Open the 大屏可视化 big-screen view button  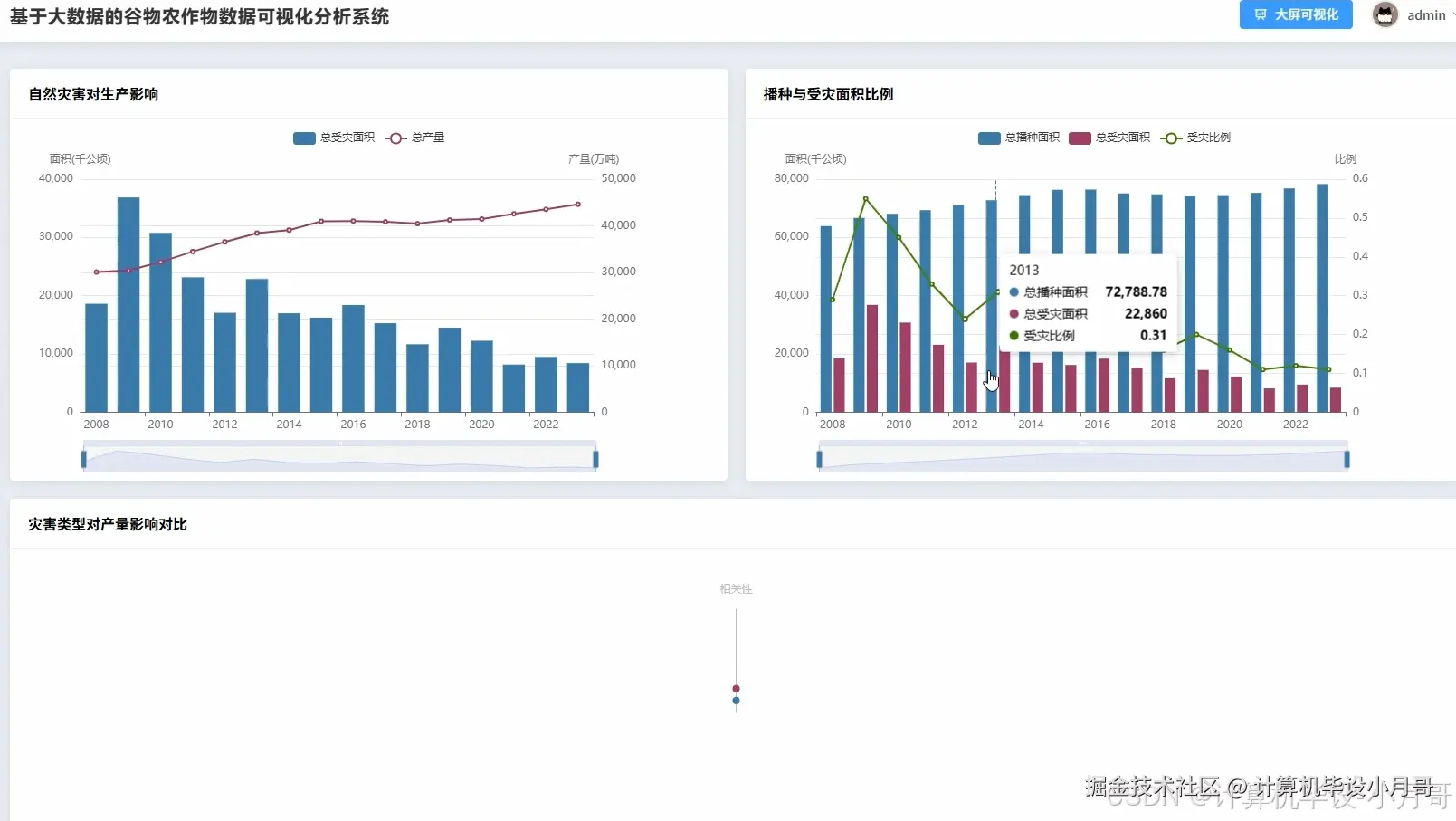pos(1296,14)
